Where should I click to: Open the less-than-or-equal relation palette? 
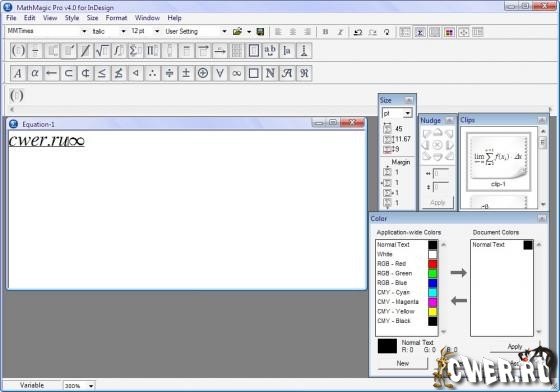coord(102,73)
